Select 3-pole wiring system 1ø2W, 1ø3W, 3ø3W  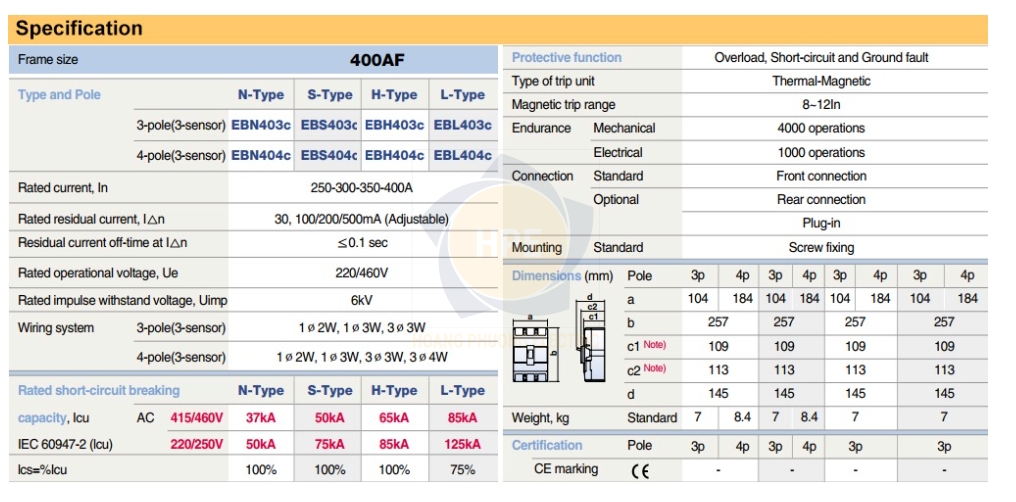[x=362, y=328]
